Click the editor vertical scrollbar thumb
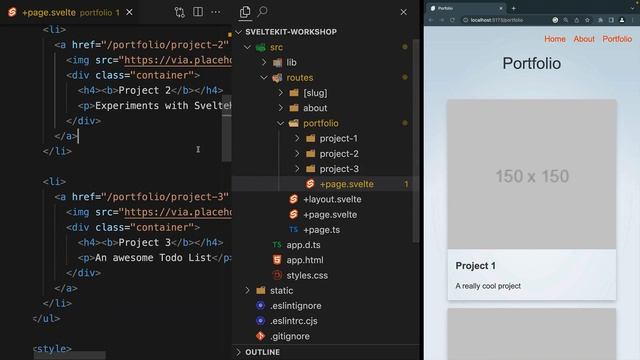 (227, 128)
